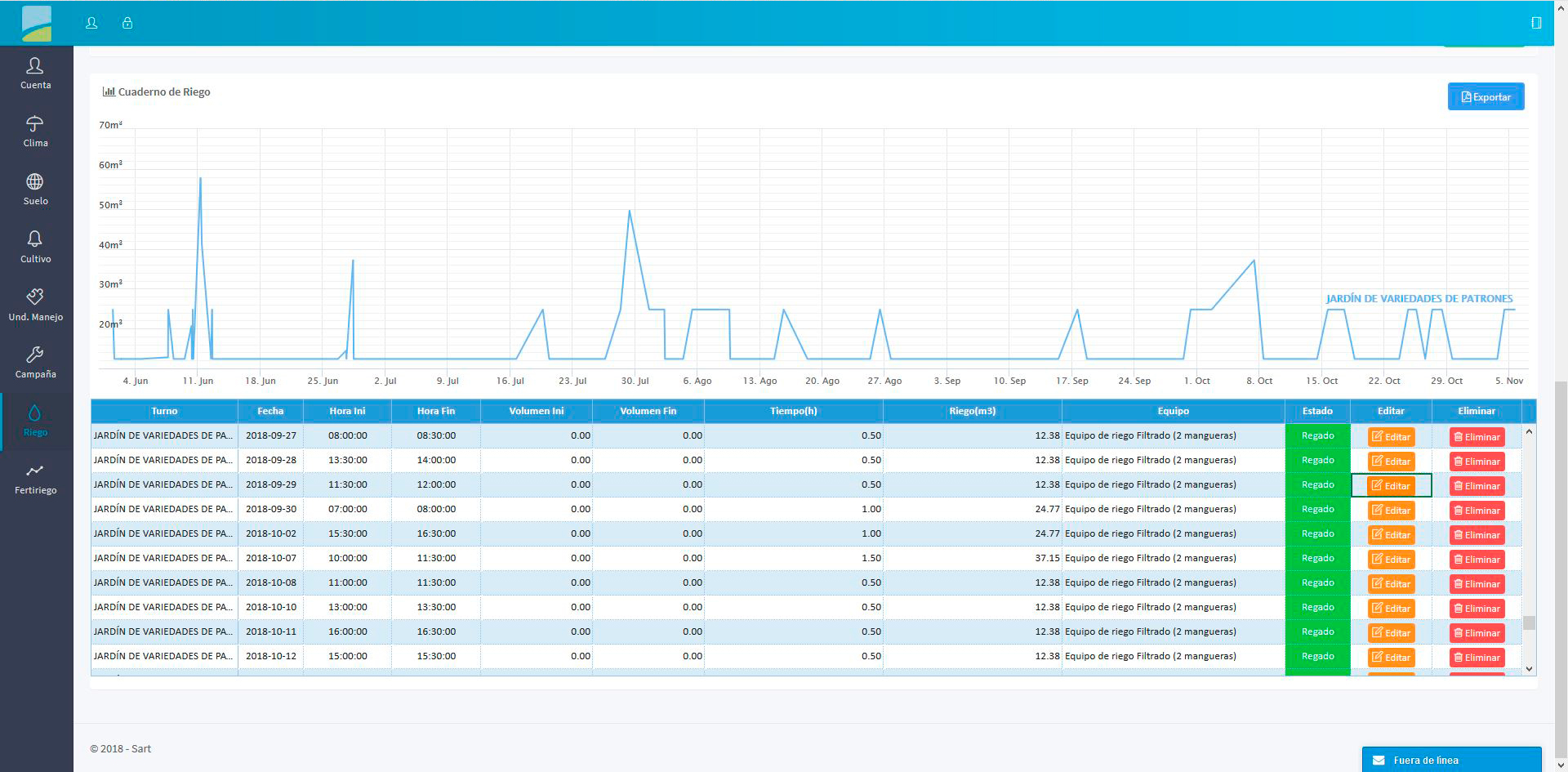Viewport: 1568px width, 772px height.
Task: Edit the 2018-10-08 irrigation row
Action: coord(1391,584)
